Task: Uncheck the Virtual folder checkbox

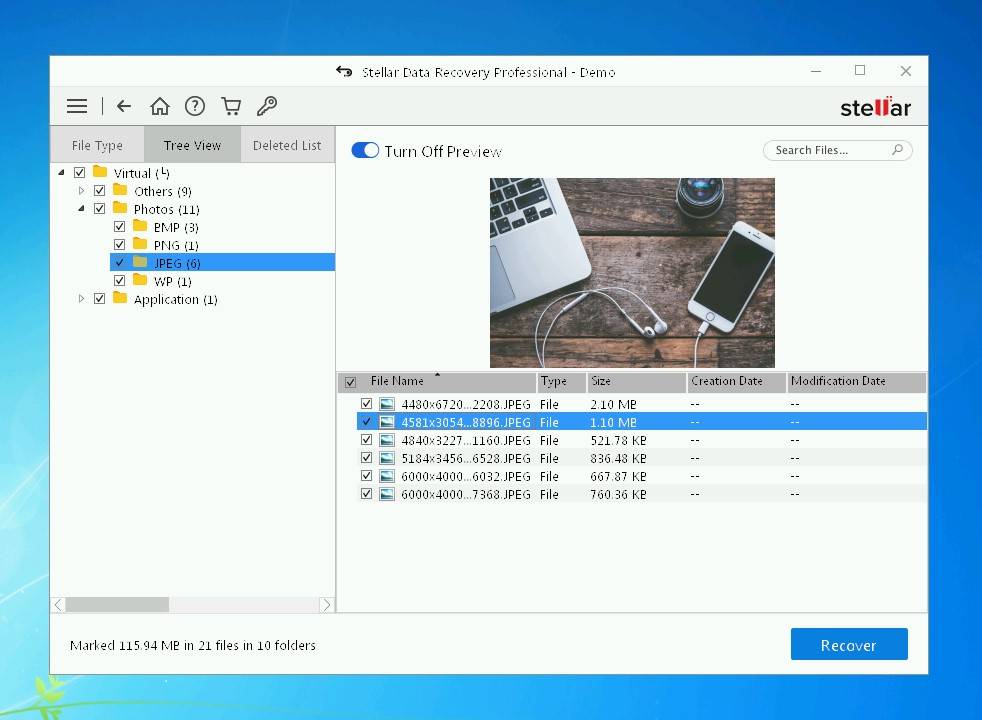Action: pos(80,172)
